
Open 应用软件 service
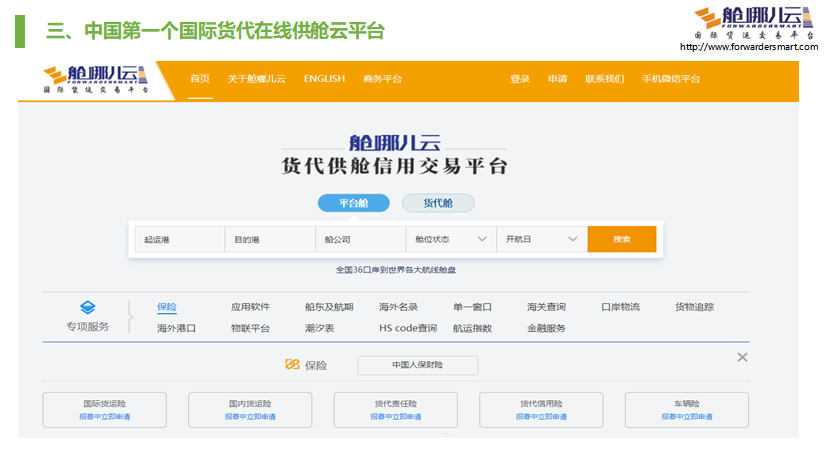pyautogui.click(x=250, y=307)
